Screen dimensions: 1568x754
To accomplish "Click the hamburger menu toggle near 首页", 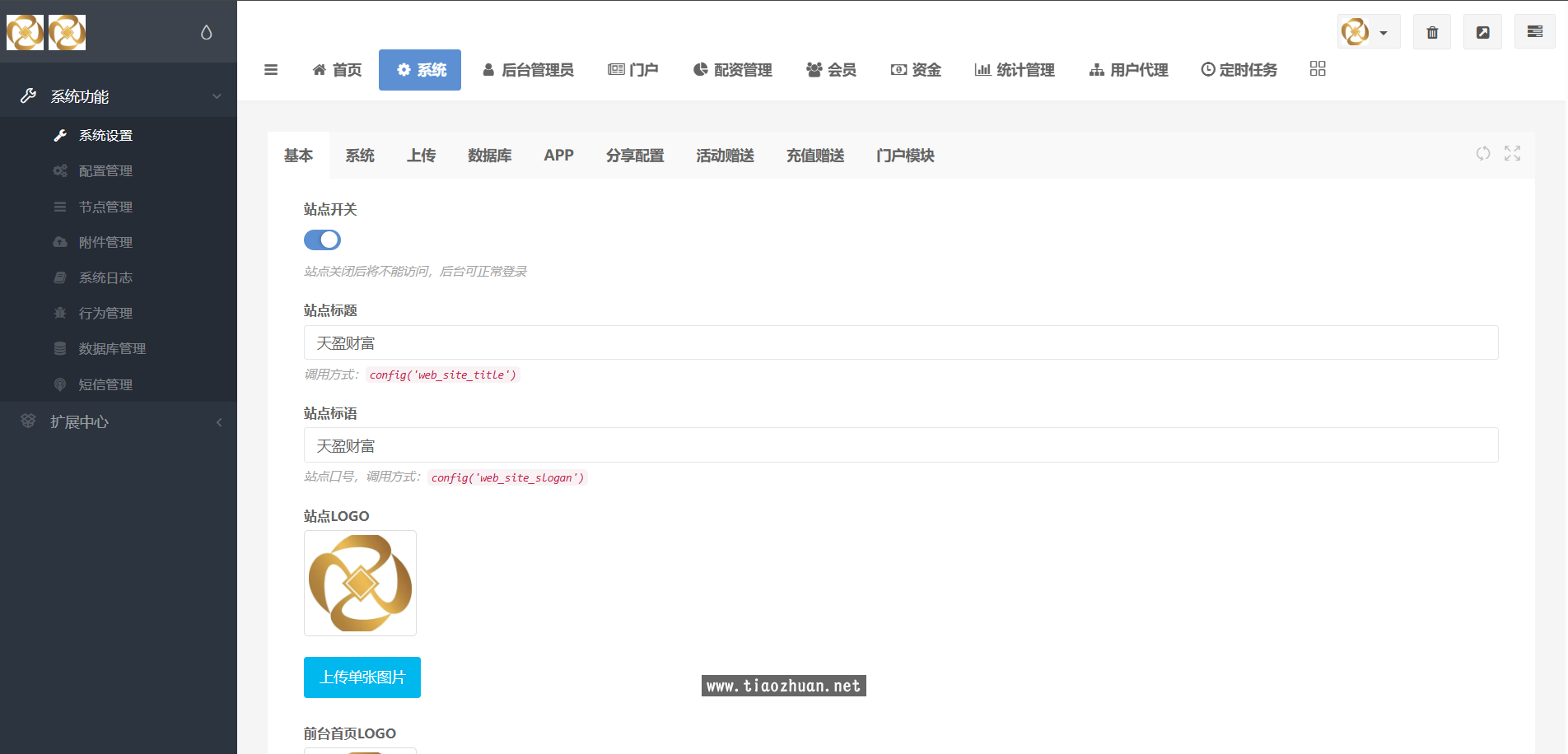I will point(271,70).
